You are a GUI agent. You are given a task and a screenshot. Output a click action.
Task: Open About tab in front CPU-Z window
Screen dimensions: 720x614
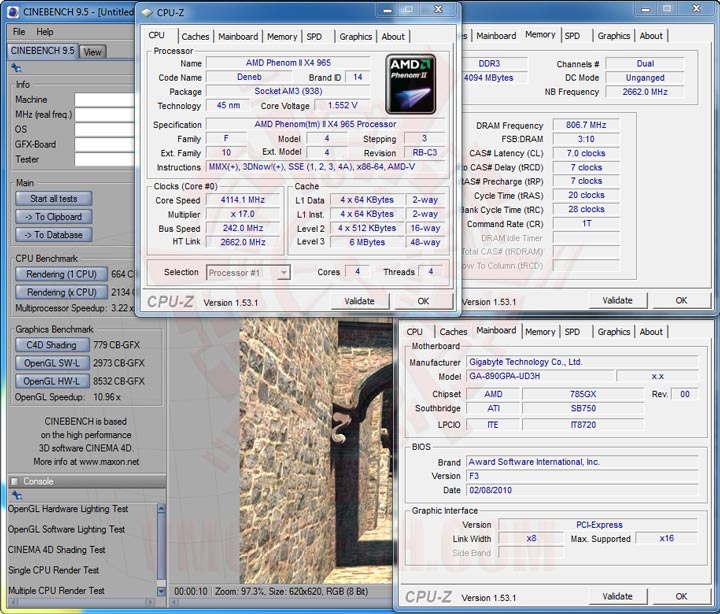[x=393, y=37]
